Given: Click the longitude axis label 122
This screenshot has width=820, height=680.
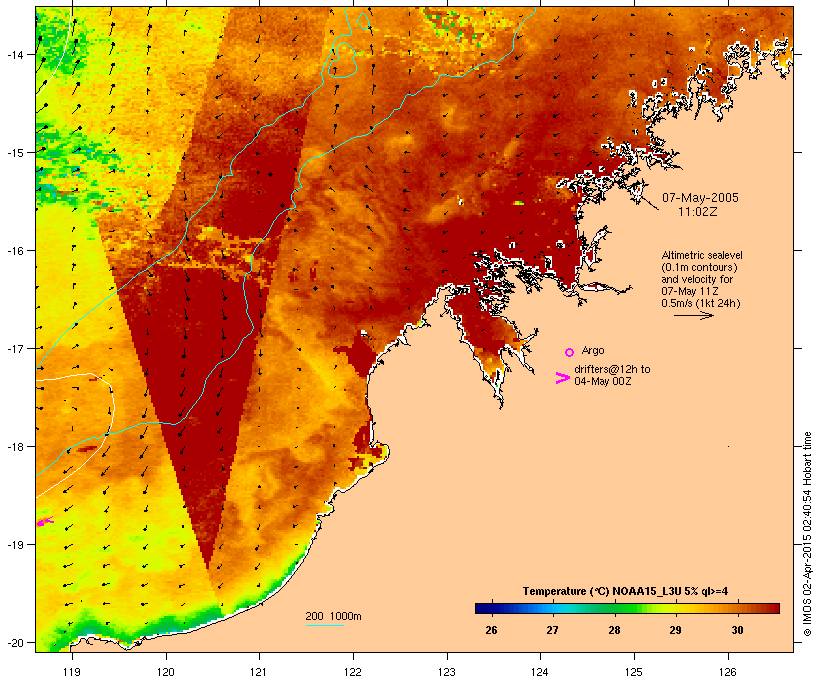Looking at the screenshot, I should [353, 672].
